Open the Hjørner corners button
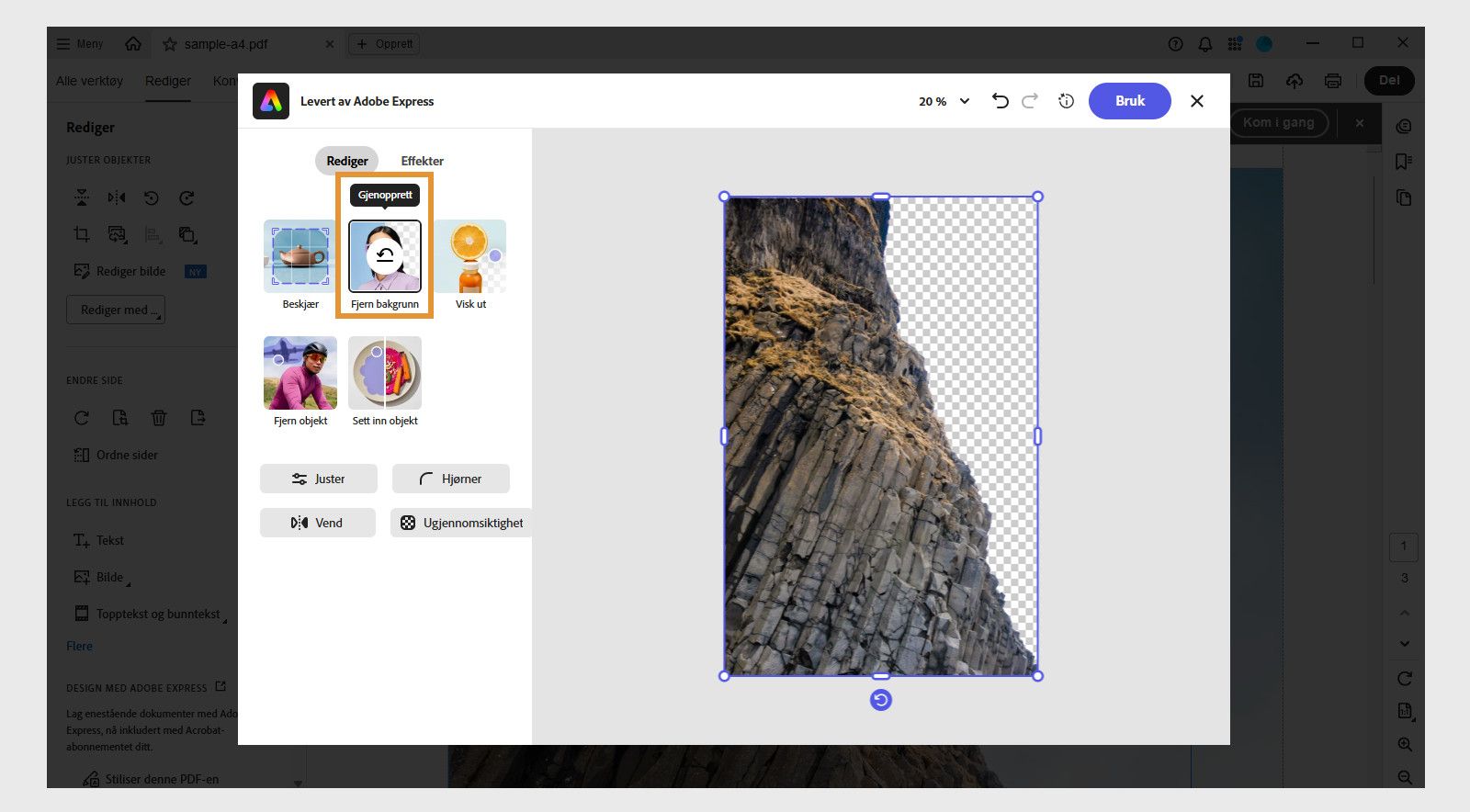 [451, 479]
